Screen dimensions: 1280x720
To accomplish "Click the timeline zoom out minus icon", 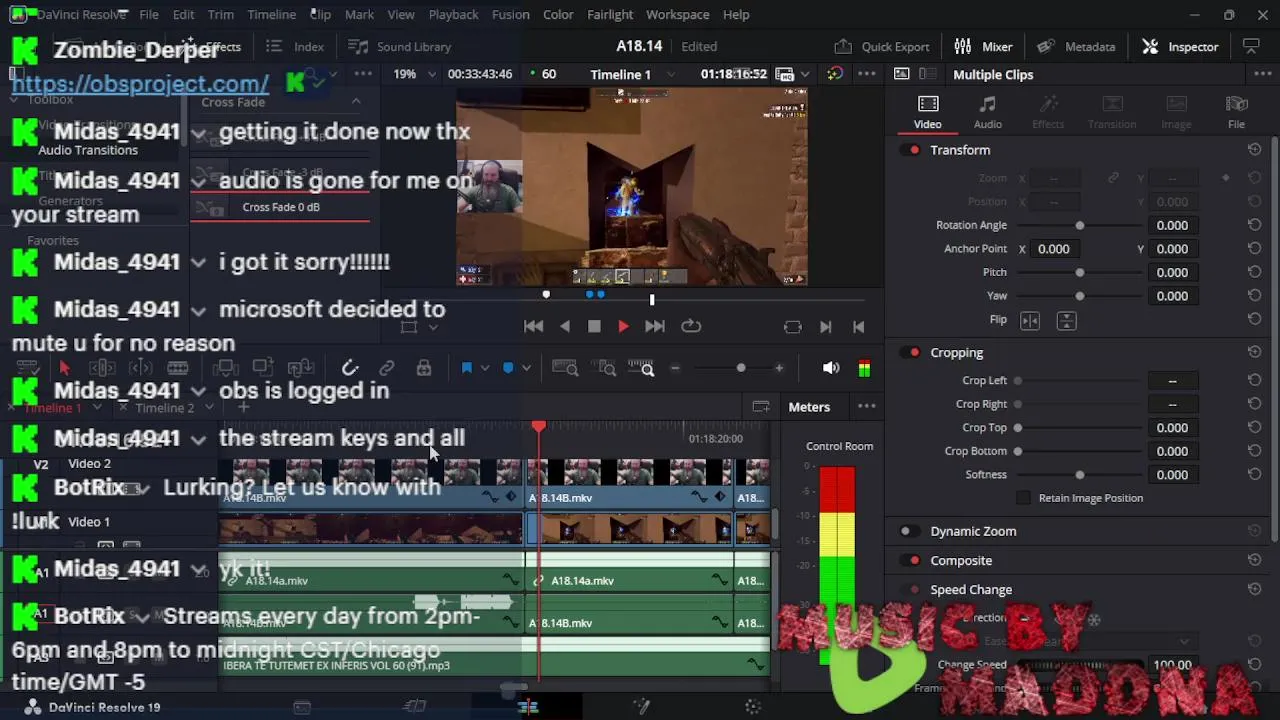I will [x=675, y=368].
